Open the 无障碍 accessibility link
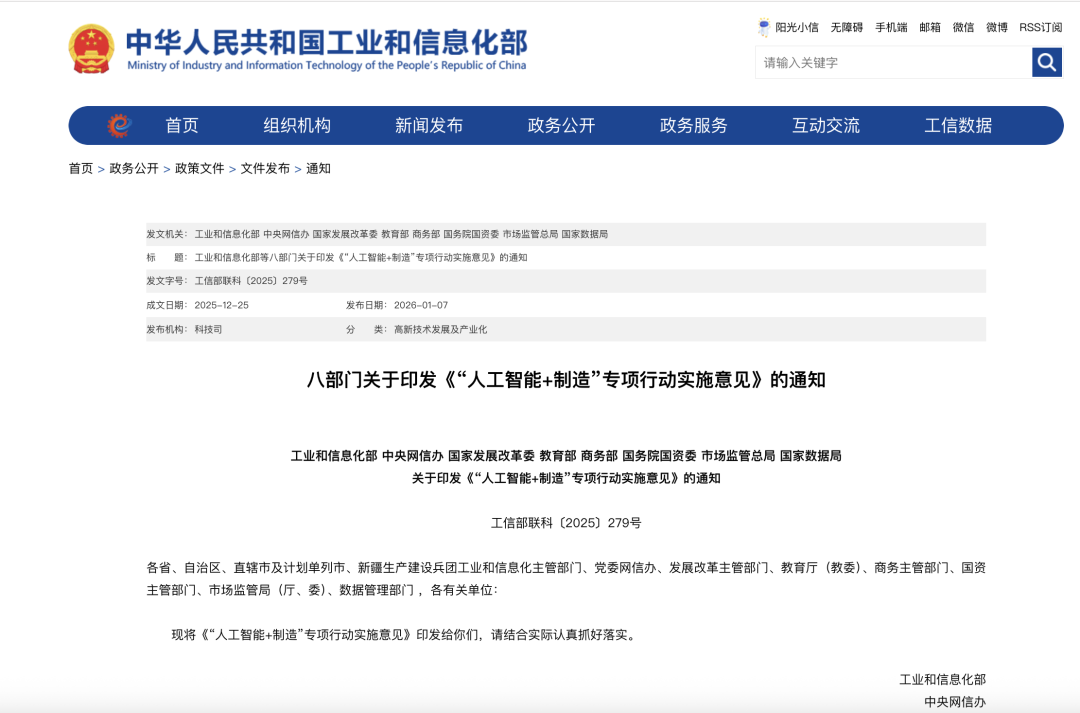Viewport: 1080px width, 713px height. click(847, 28)
